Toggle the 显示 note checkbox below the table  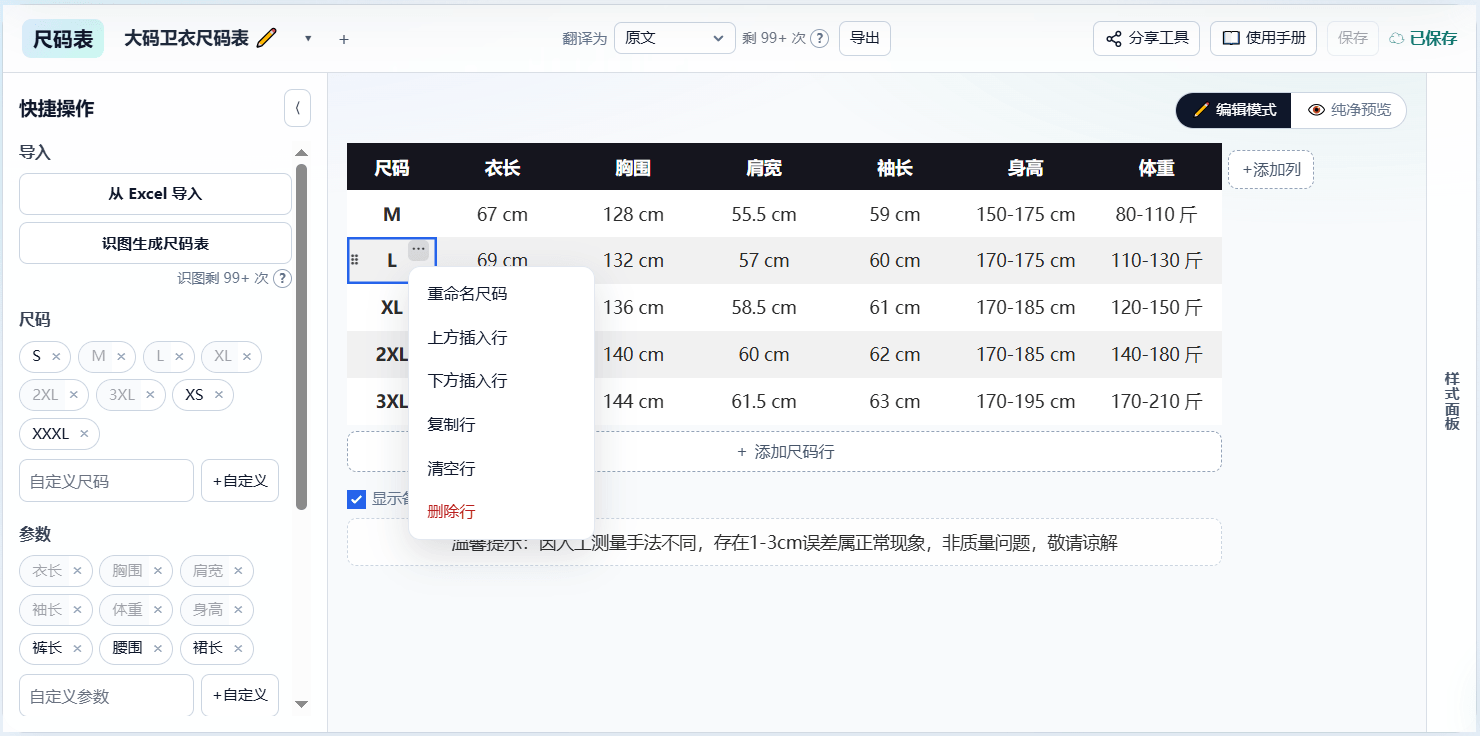(356, 499)
